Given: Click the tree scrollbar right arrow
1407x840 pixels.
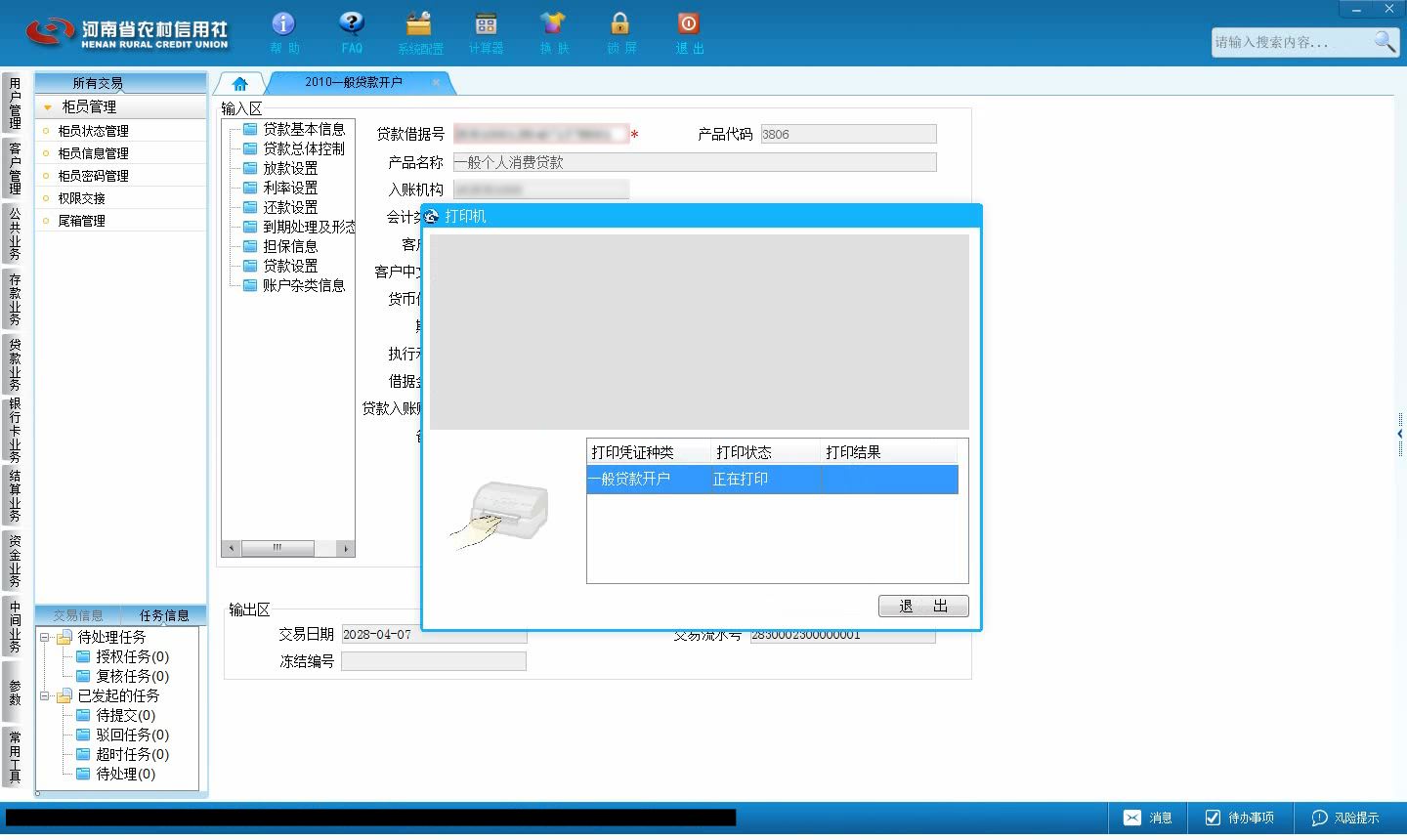Looking at the screenshot, I should (x=346, y=548).
